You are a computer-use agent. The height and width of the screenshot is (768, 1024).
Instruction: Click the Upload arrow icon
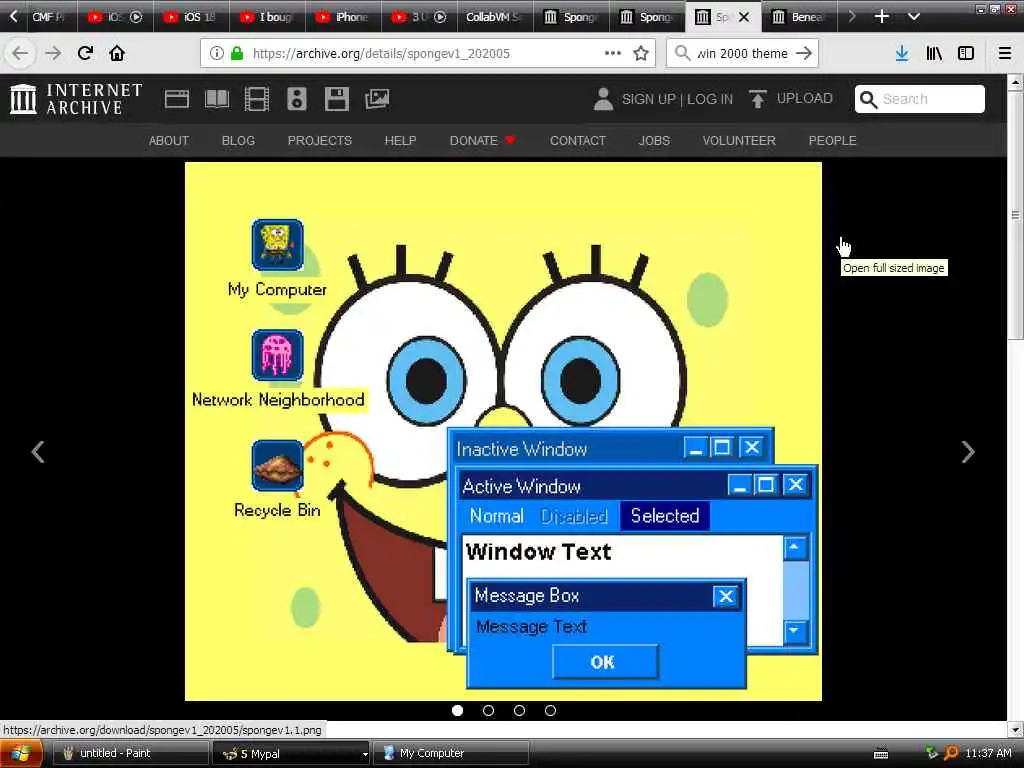point(758,99)
